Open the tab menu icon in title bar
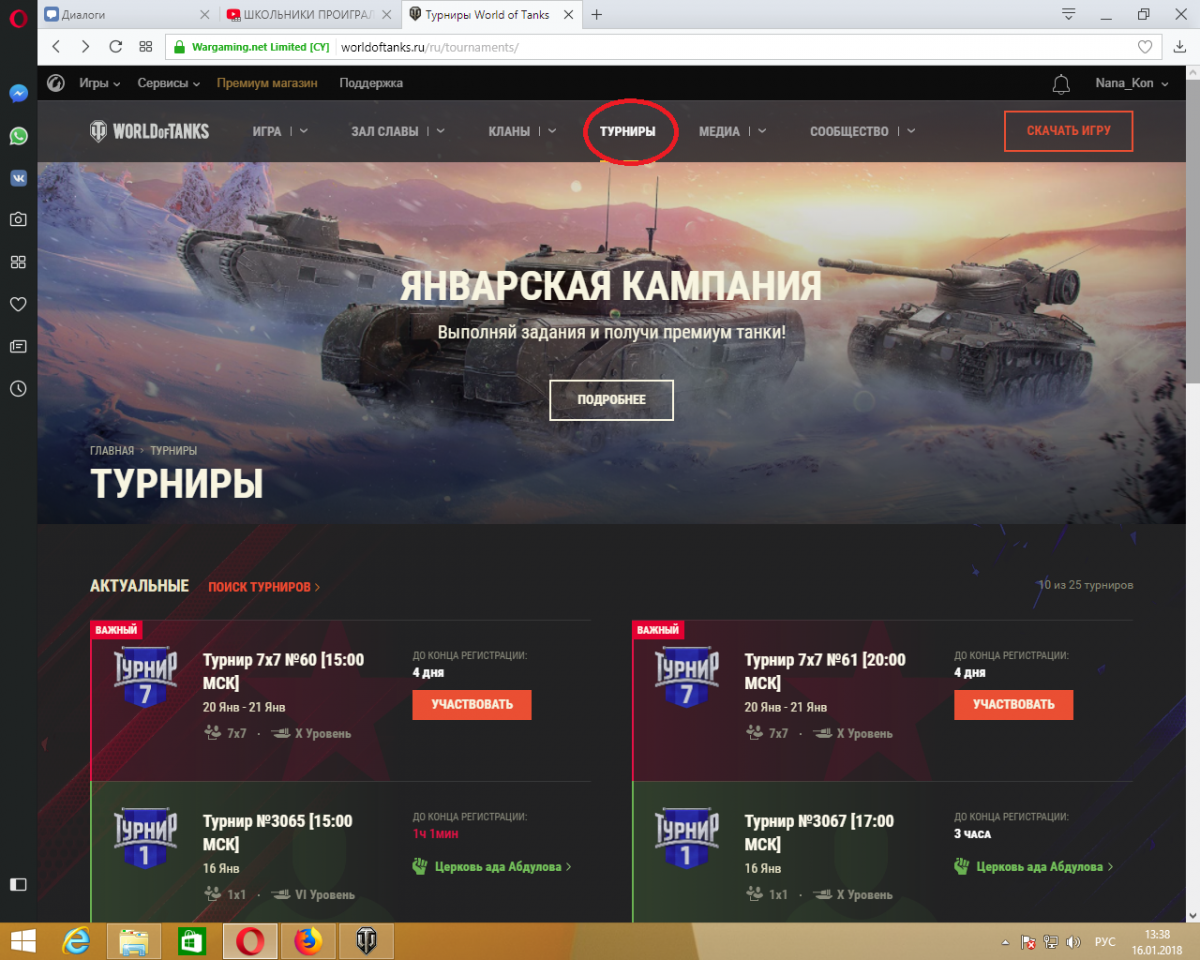The height and width of the screenshot is (960, 1200). pos(1069,14)
